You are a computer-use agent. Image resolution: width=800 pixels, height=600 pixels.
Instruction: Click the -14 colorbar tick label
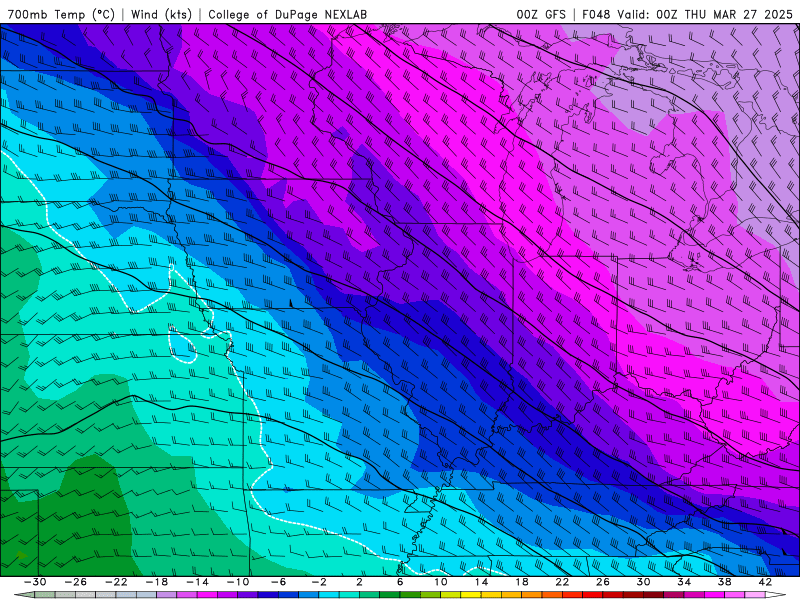coord(197,582)
